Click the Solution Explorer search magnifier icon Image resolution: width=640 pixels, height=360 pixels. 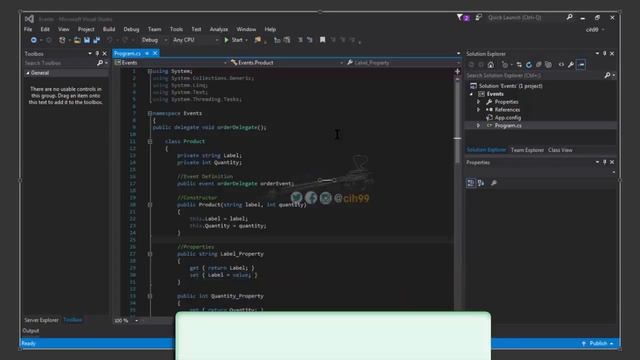pos(607,75)
